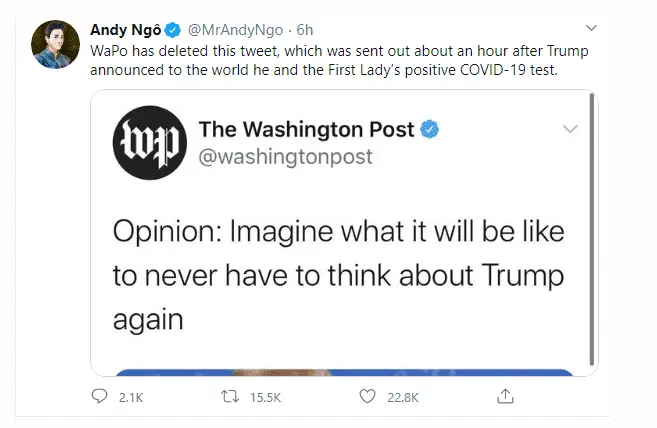
Task: Click The Washington Post account name
Action: click(x=310, y=129)
